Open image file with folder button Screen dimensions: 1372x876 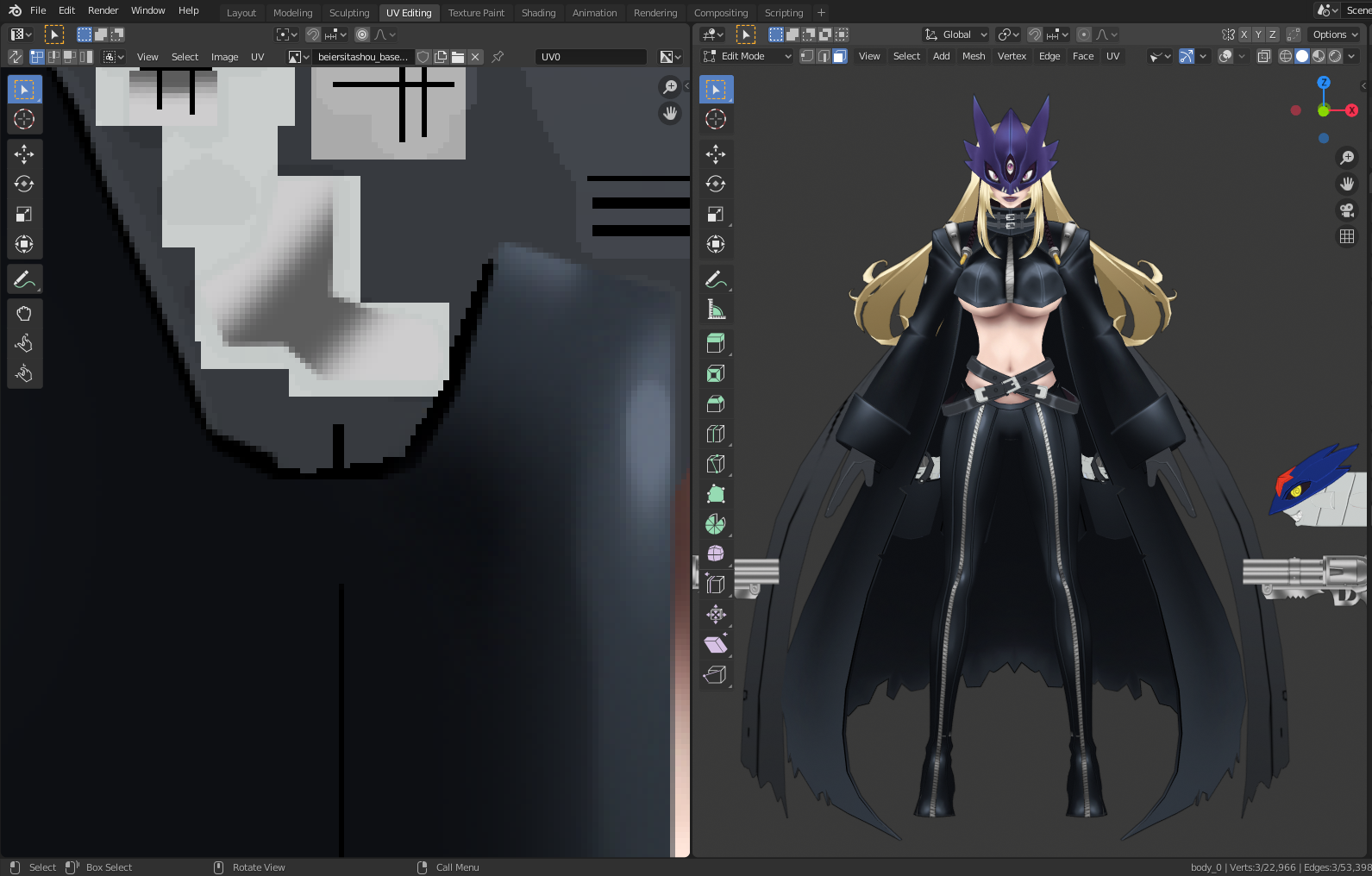(x=458, y=57)
